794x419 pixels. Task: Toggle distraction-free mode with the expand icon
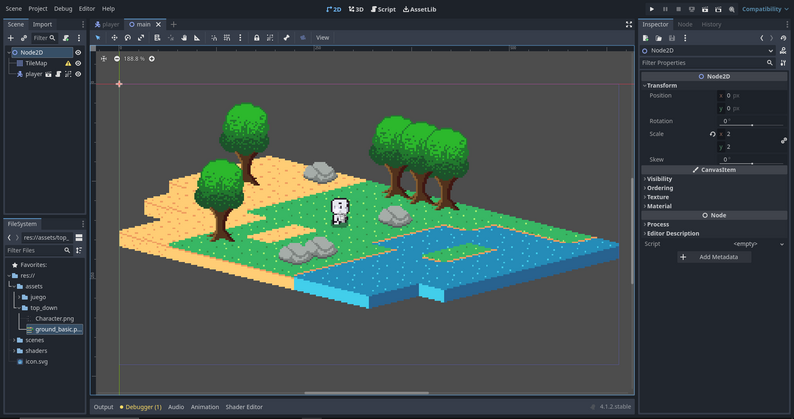(629, 24)
